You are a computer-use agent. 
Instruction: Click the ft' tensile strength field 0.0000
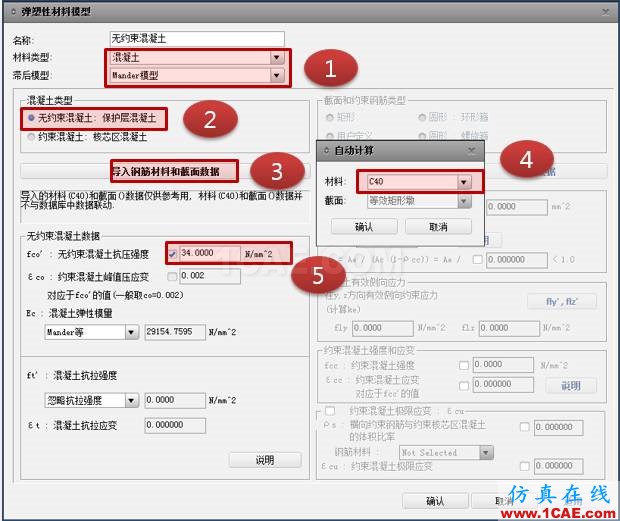(x=175, y=400)
